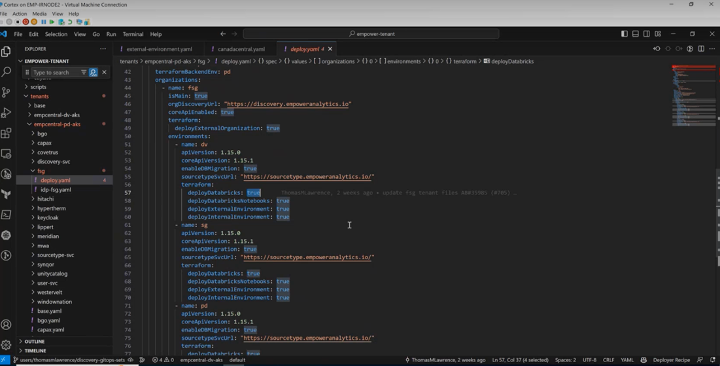Click the git branch in status bar

point(69,360)
